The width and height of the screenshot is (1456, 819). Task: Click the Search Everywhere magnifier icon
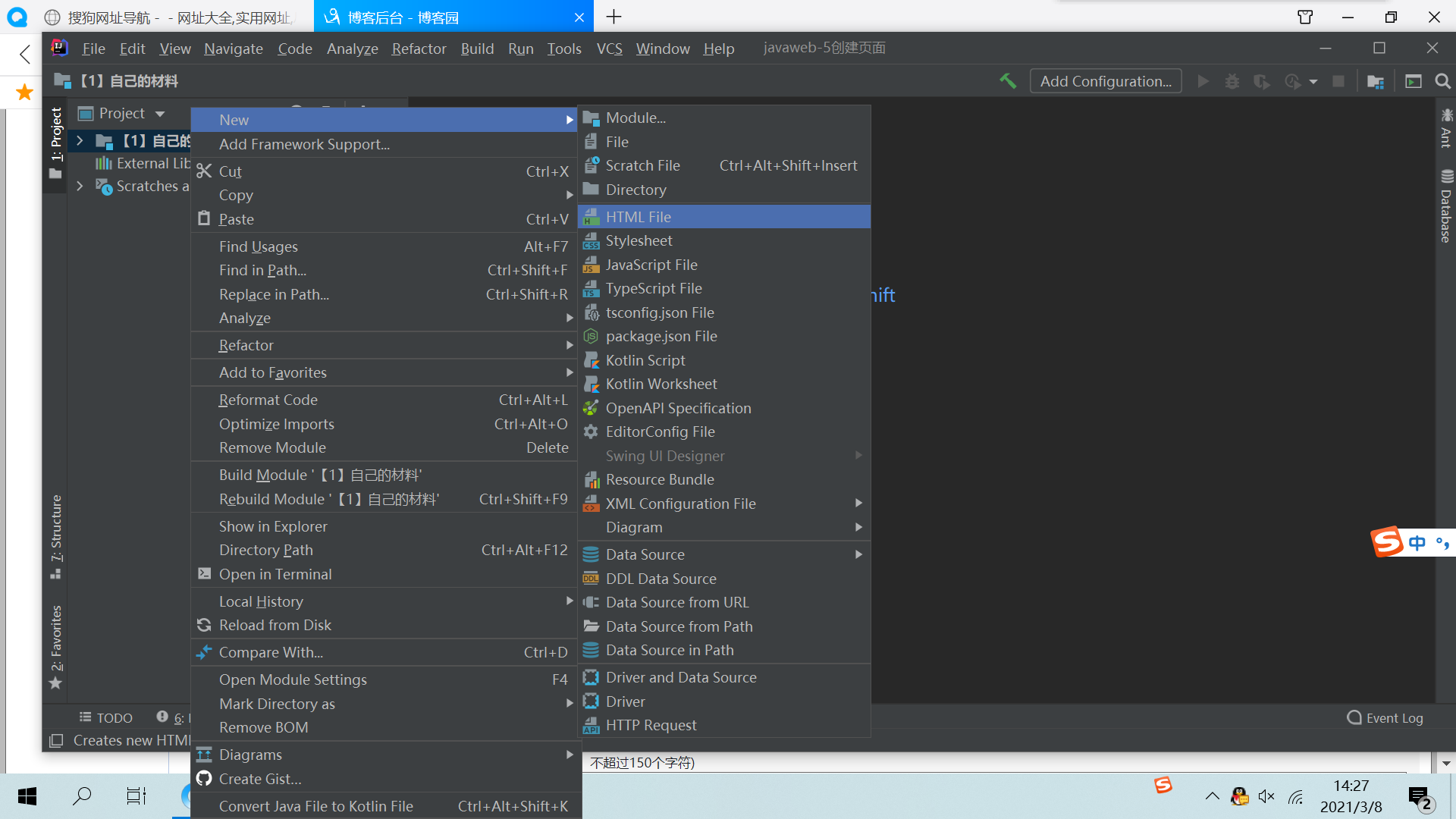point(1442,81)
